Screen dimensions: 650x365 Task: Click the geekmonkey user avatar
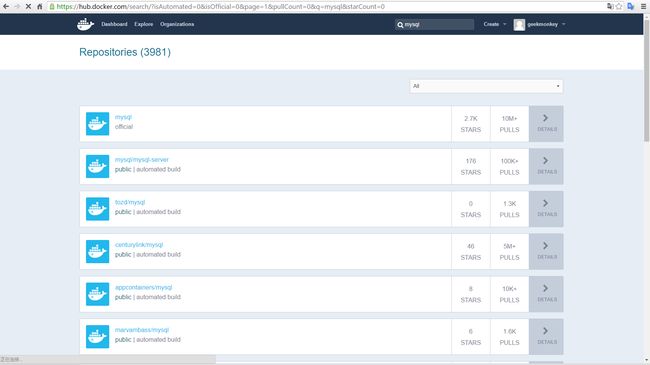pos(519,24)
